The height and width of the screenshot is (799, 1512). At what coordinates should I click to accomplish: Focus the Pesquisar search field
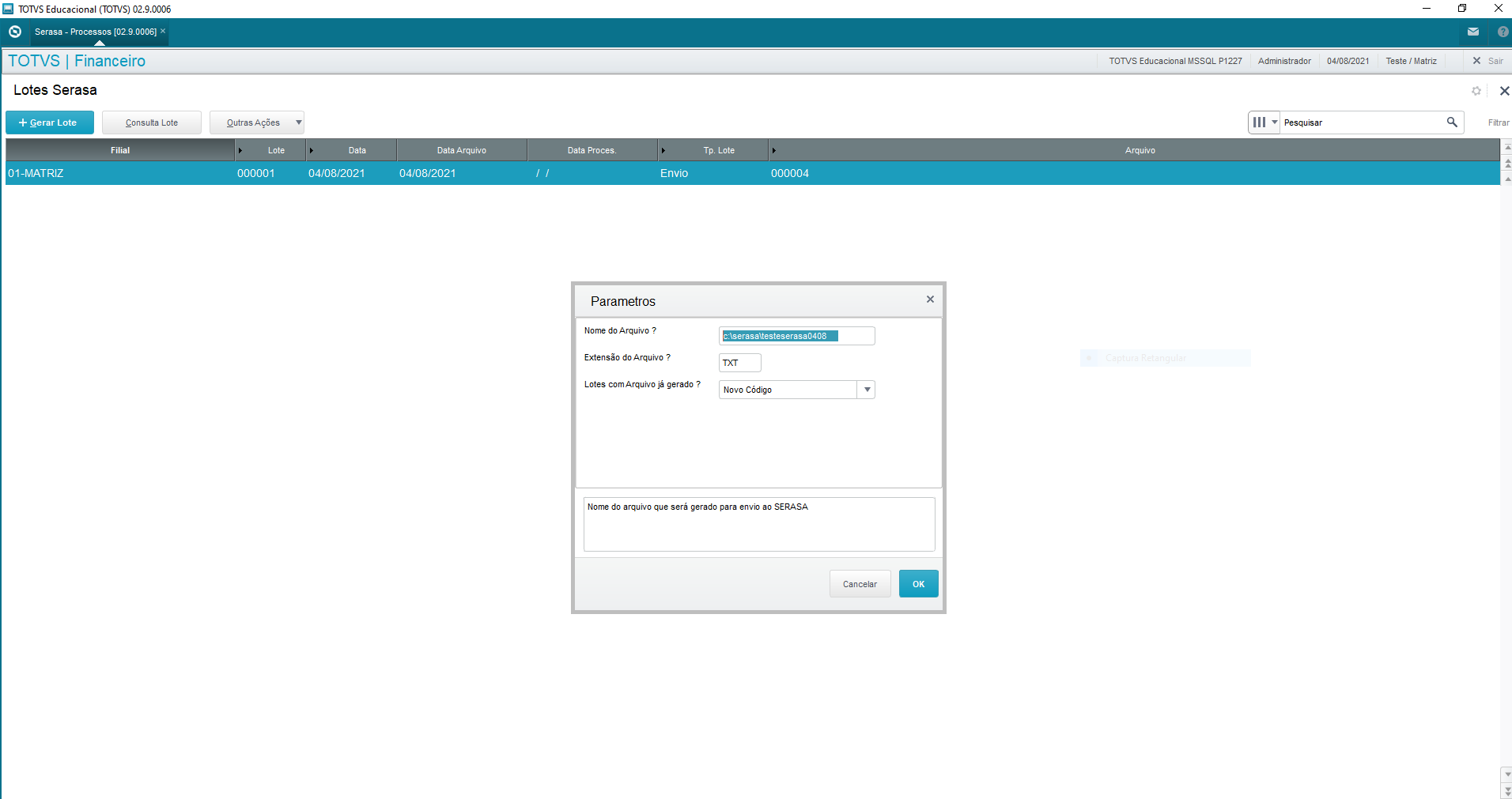[1362, 122]
